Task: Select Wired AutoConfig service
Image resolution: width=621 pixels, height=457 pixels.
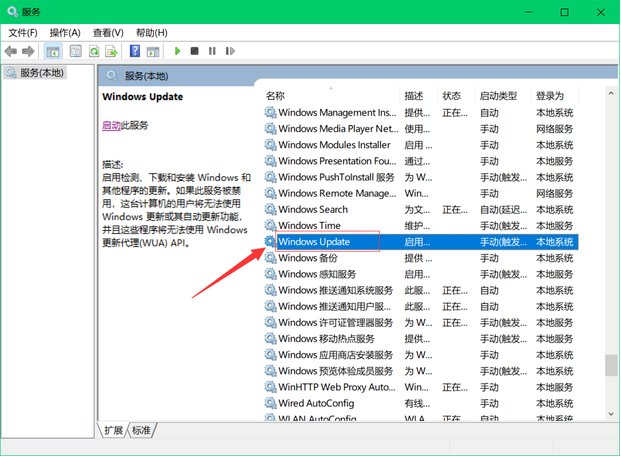Action: pyautogui.click(x=421, y=404)
